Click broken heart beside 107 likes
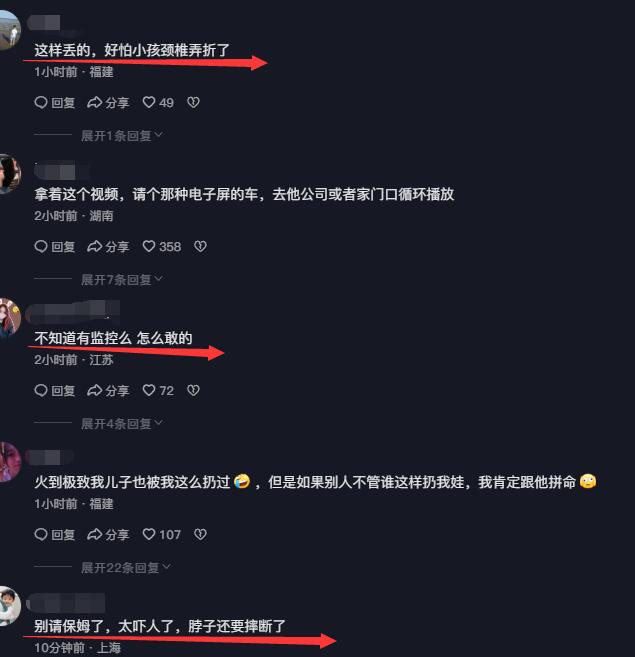 point(200,534)
